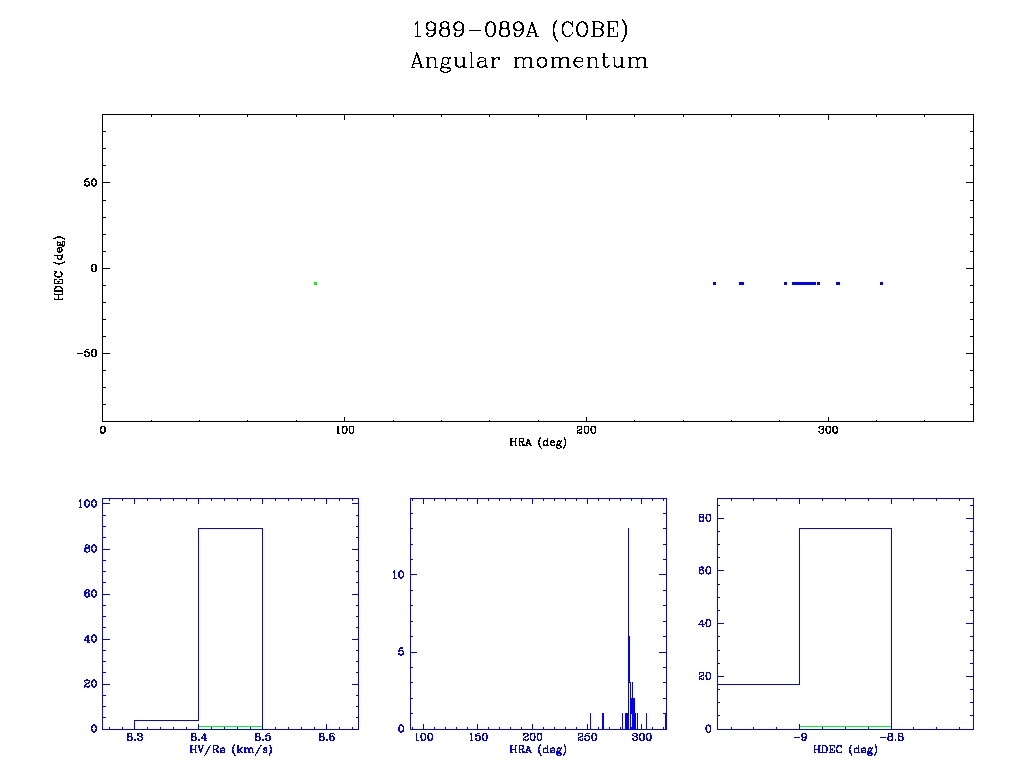
Task: Click the dense blue cluster in scatter plot
Action: 804,284
